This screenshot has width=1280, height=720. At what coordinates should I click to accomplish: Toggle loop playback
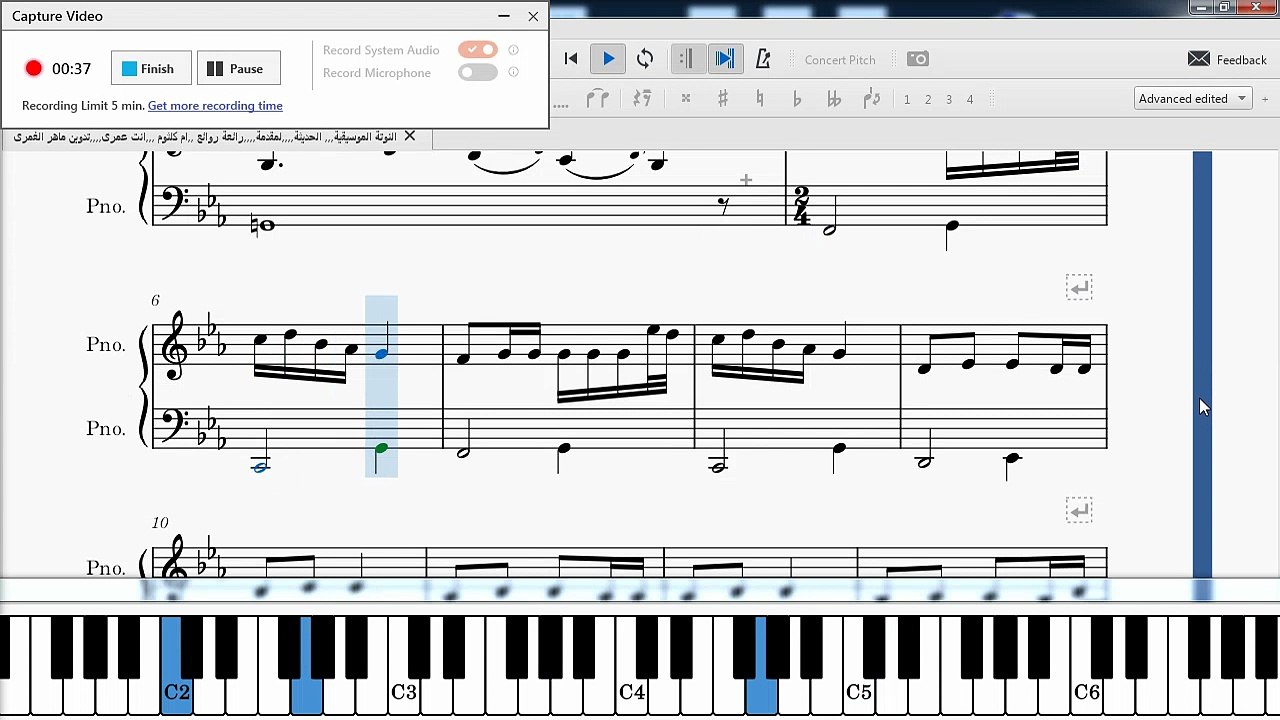pos(645,59)
